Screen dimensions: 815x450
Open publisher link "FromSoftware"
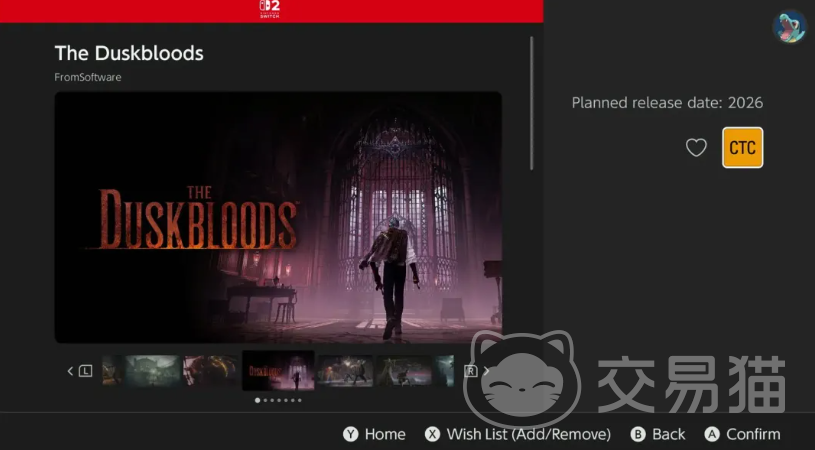tap(88, 77)
